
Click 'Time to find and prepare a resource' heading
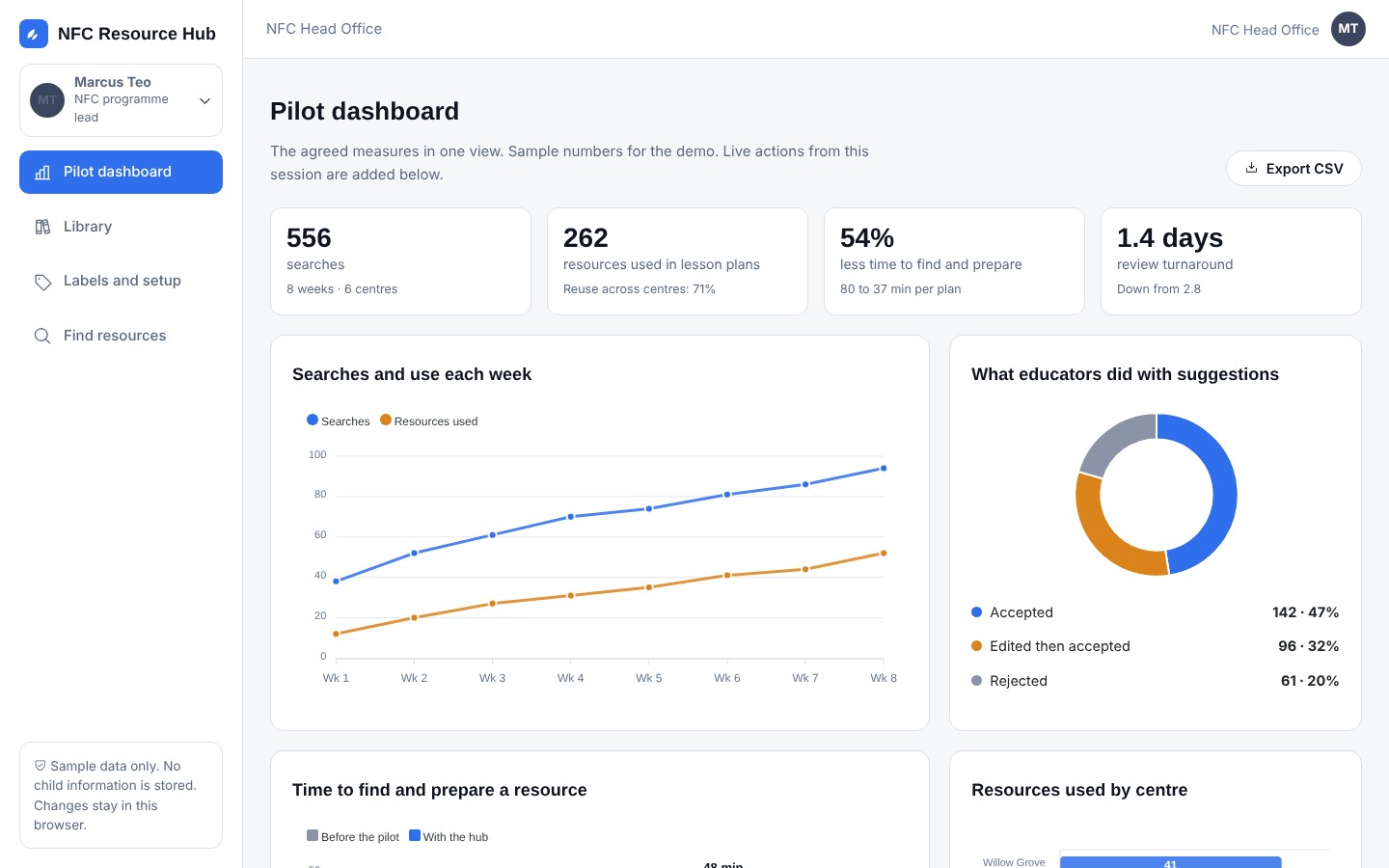tap(439, 790)
